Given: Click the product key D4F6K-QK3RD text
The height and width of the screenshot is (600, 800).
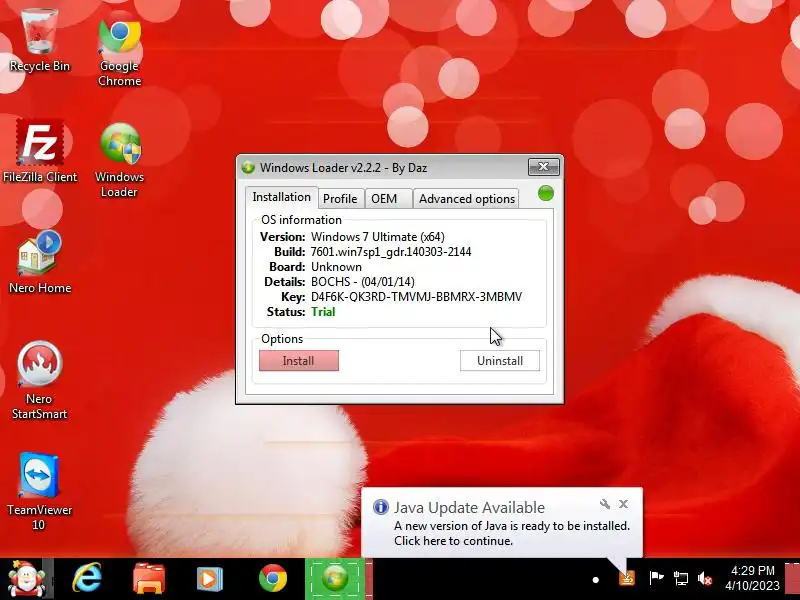Looking at the screenshot, I should tap(416, 297).
